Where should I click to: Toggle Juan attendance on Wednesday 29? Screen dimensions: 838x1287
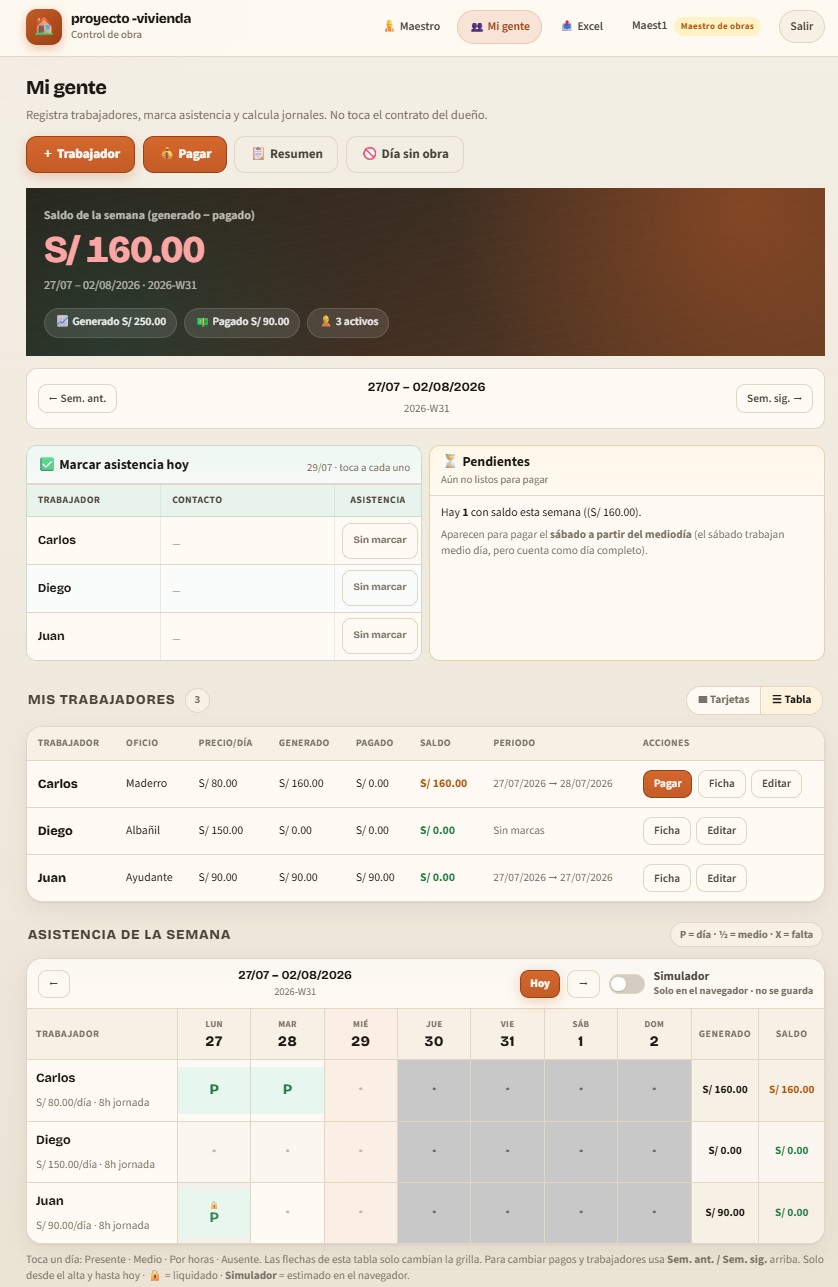pos(360,1212)
